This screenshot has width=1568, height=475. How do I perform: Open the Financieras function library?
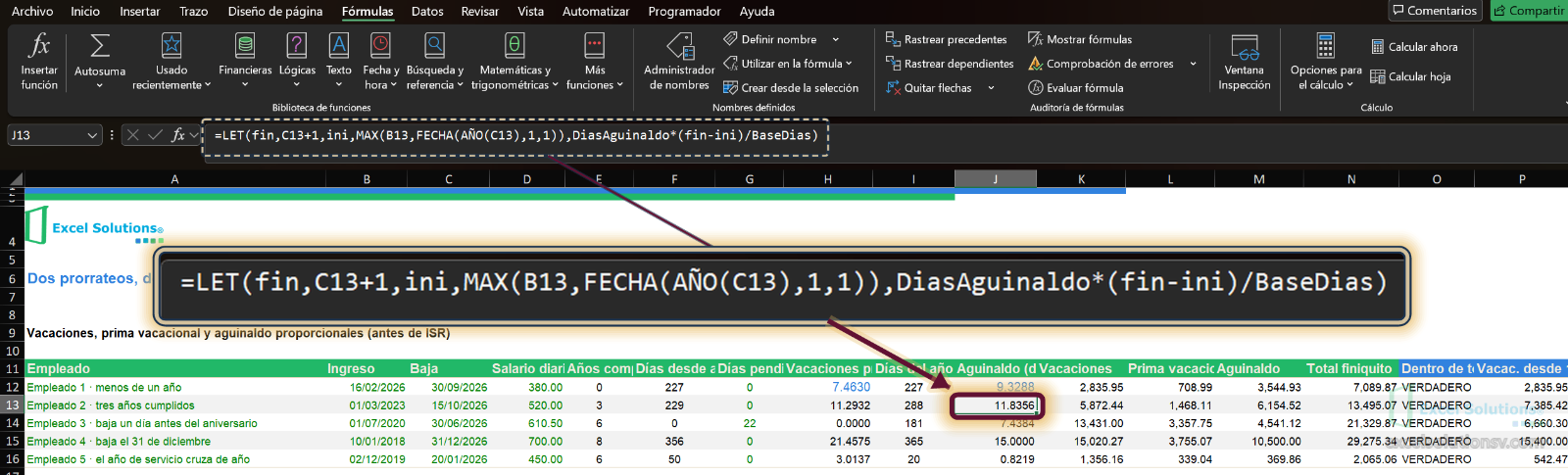click(245, 61)
